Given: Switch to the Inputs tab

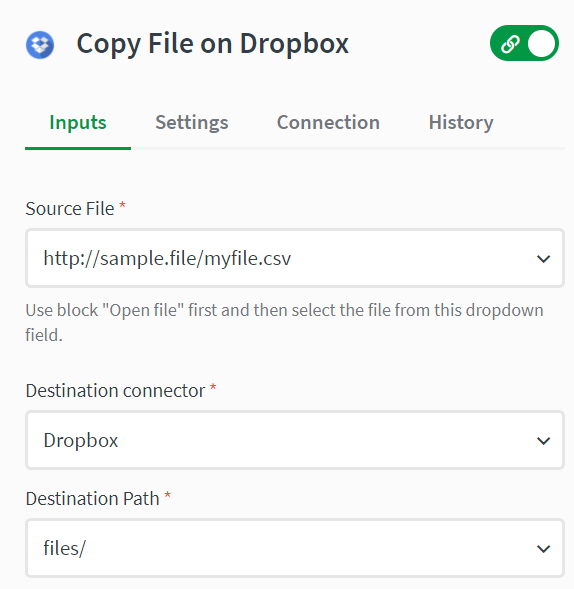Looking at the screenshot, I should click(78, 123).
